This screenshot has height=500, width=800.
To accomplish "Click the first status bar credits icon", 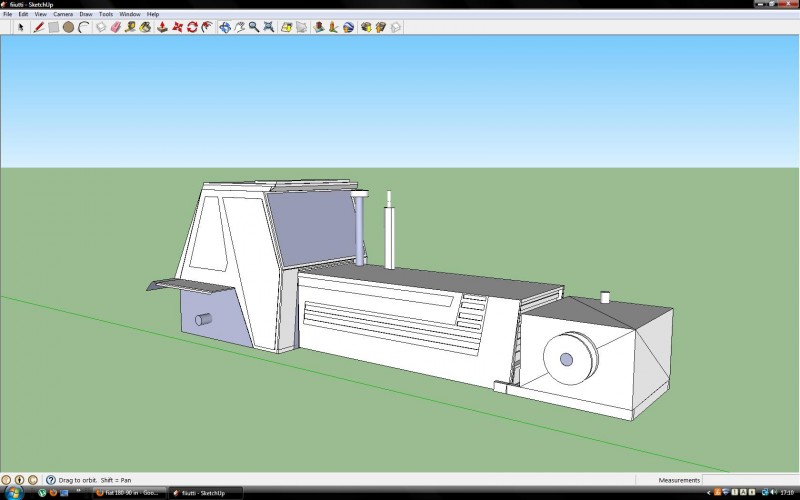I will (6, 480).
